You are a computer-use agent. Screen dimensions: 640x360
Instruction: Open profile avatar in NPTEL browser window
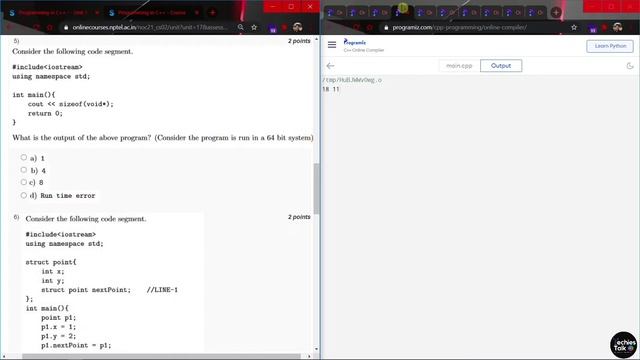pyautogui.click(x=298, y=27)
